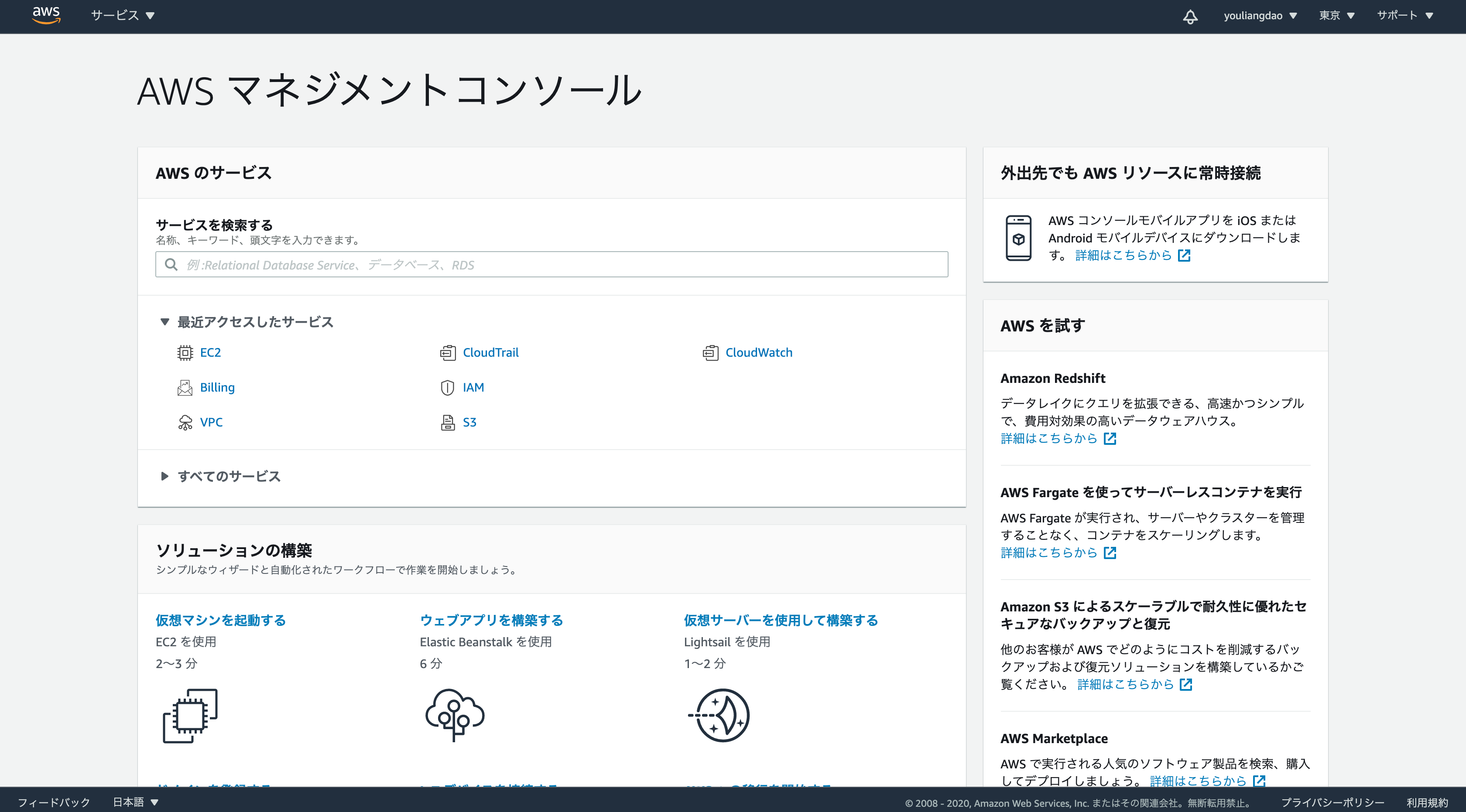Click the EC2 chip icon
Image resolution: width=1466 pixels, height=812 pixels.
[185, 352]
